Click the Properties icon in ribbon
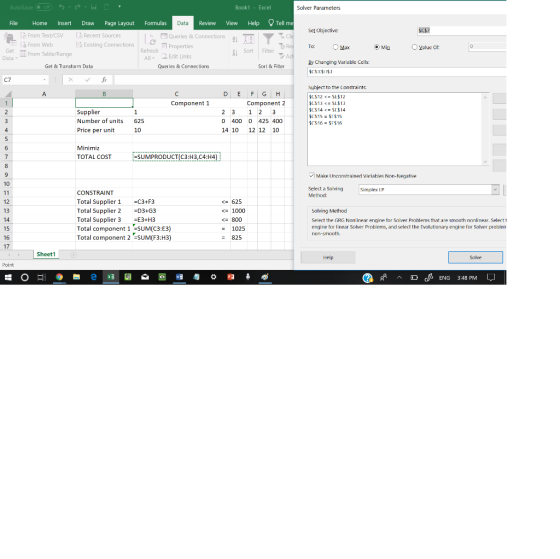Image resolution: width=560 pixels, height=559 pixels. 164,46
